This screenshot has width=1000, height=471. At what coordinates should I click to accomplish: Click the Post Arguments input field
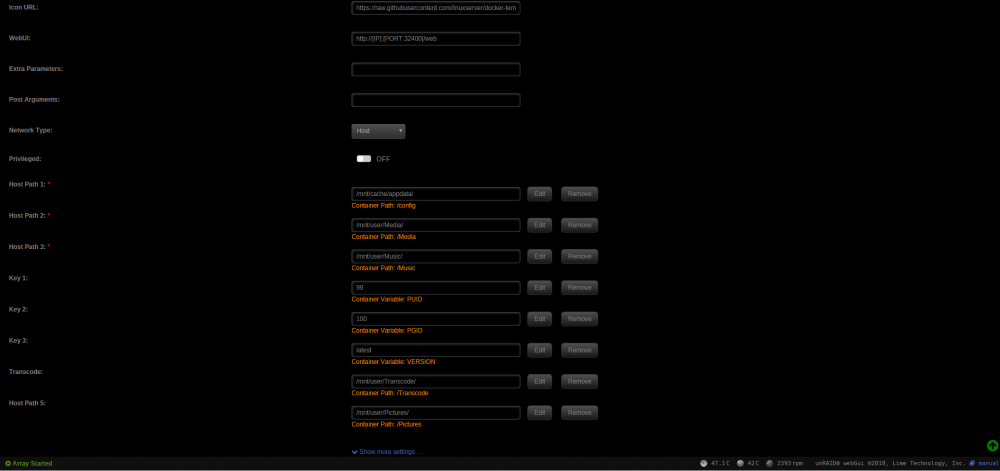pyautogui.click(x=436, y=100)
